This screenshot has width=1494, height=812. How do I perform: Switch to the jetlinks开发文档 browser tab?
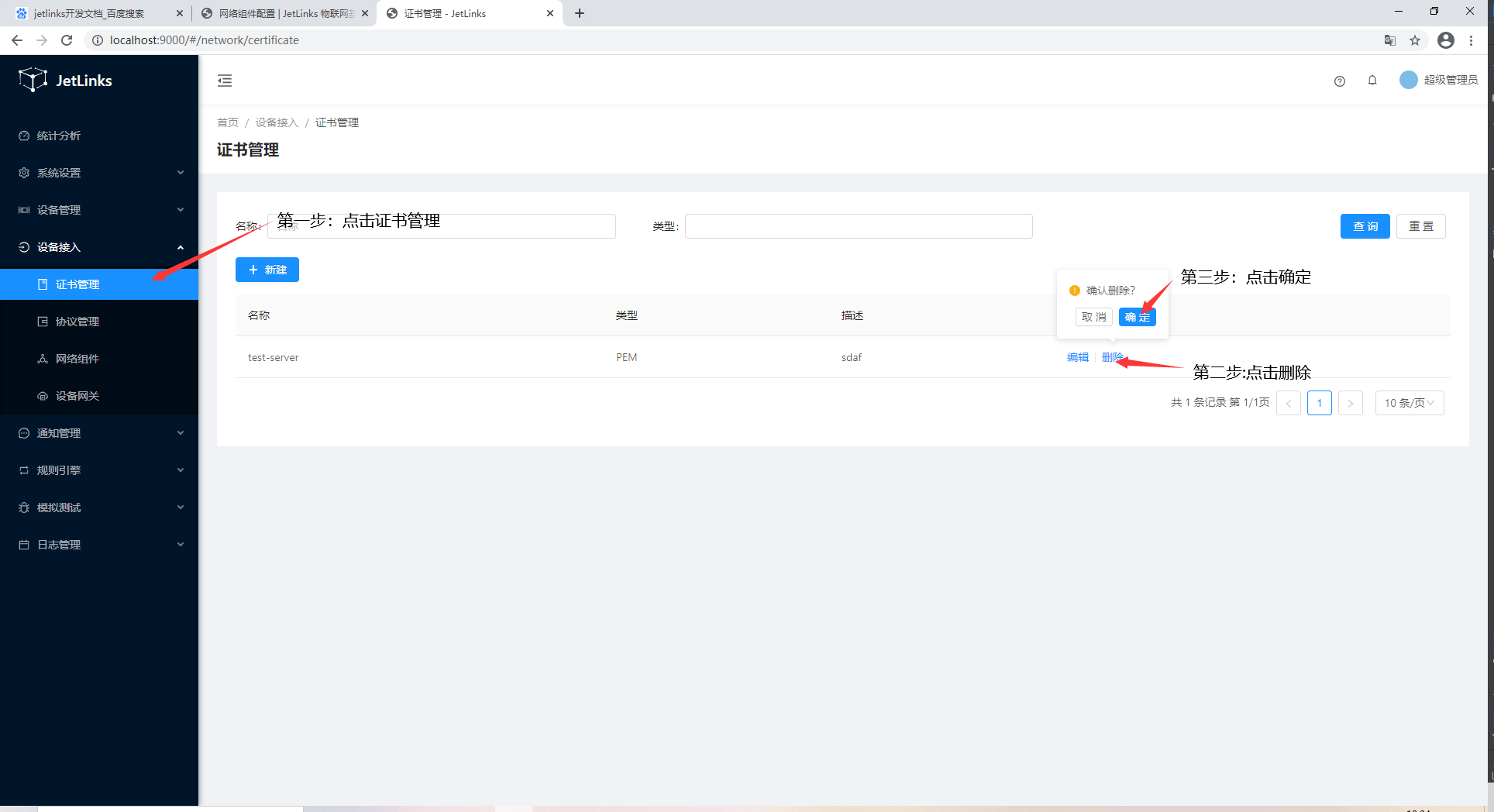89,13
